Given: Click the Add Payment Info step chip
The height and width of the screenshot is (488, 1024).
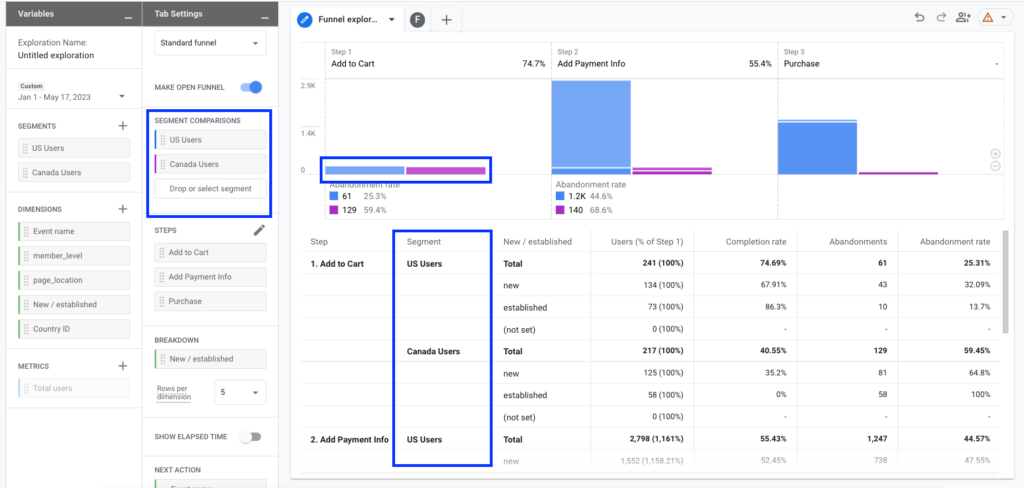Looking at the screenshot, I should point(210,277).
